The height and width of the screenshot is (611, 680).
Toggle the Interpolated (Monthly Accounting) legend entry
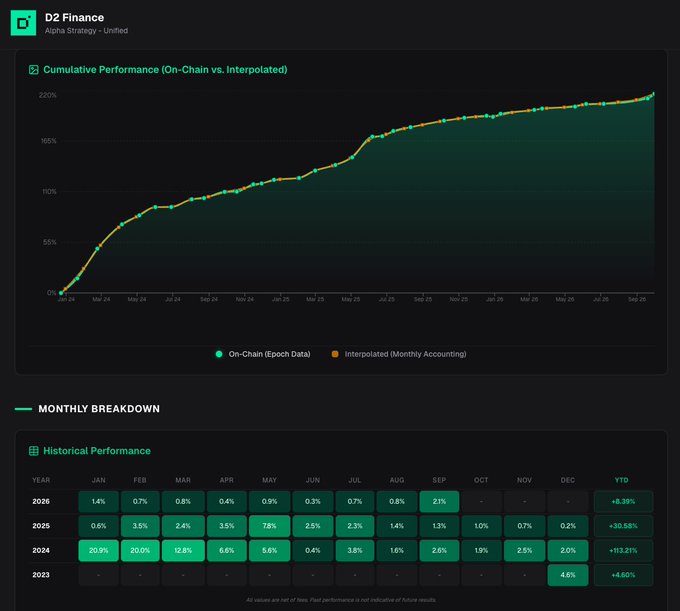coord(399,354)
